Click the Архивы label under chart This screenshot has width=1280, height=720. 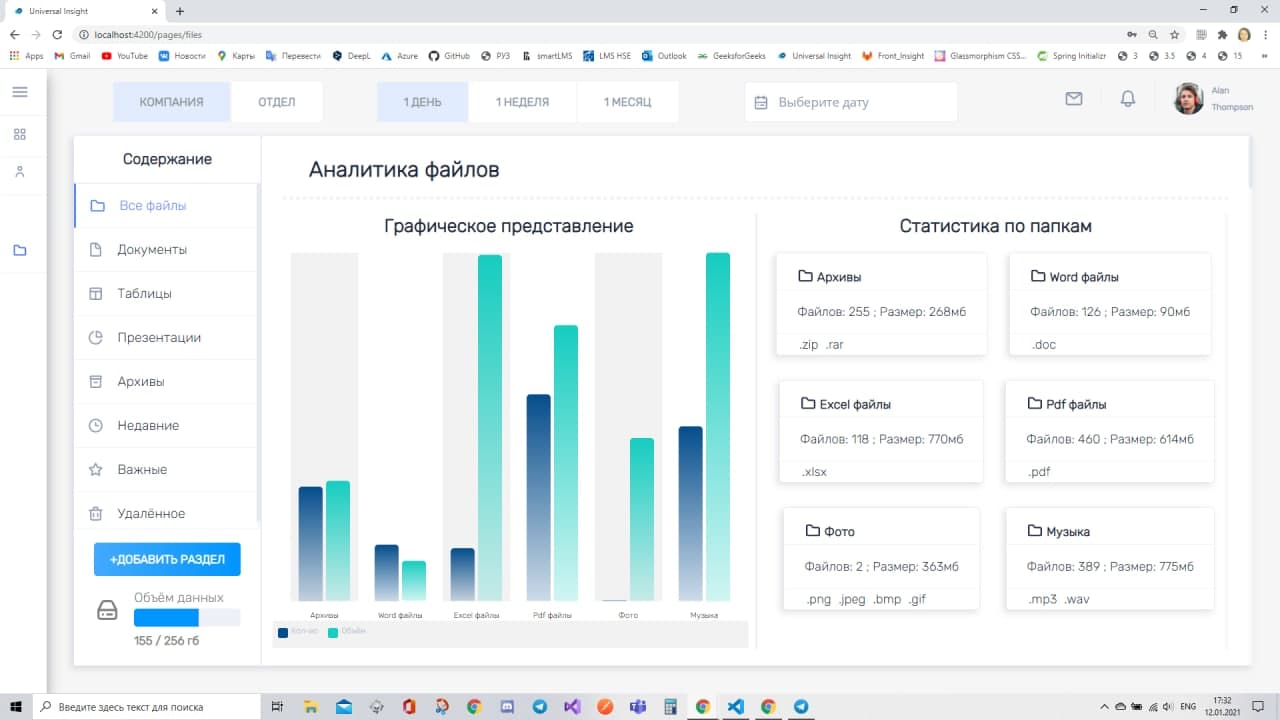click(324, 615)
